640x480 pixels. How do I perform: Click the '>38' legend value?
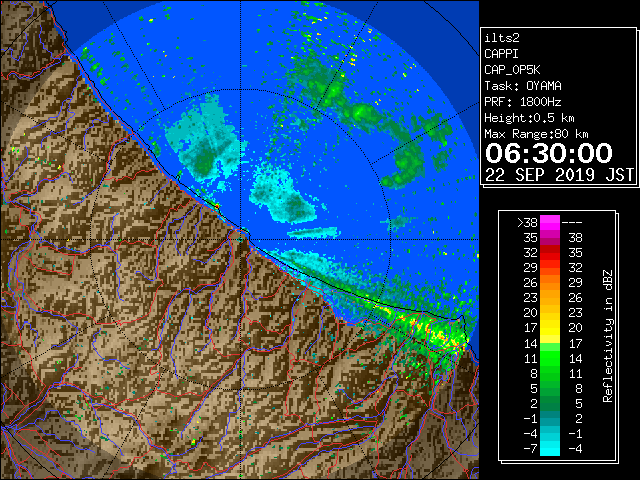click(x=527, y=223)
